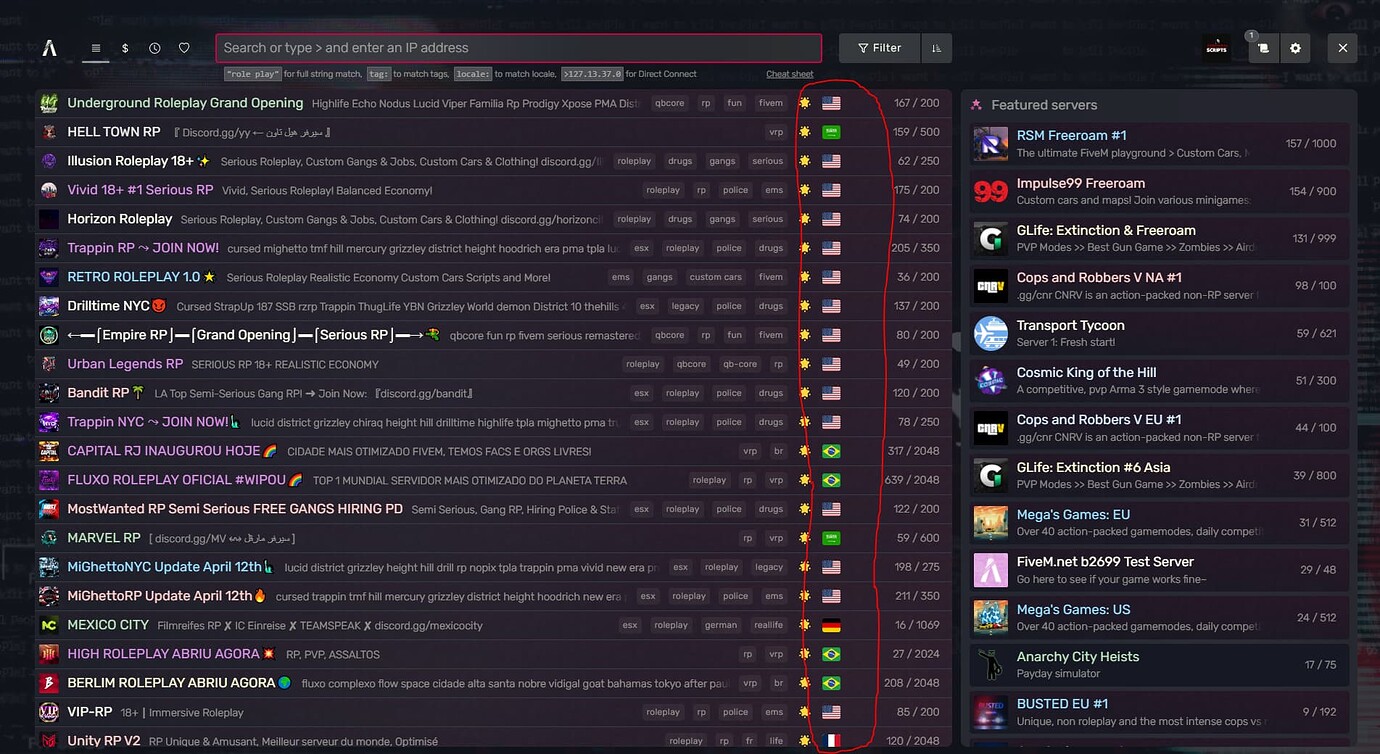Click the Cosmic King of the Hill server icon

pos(990,379)
